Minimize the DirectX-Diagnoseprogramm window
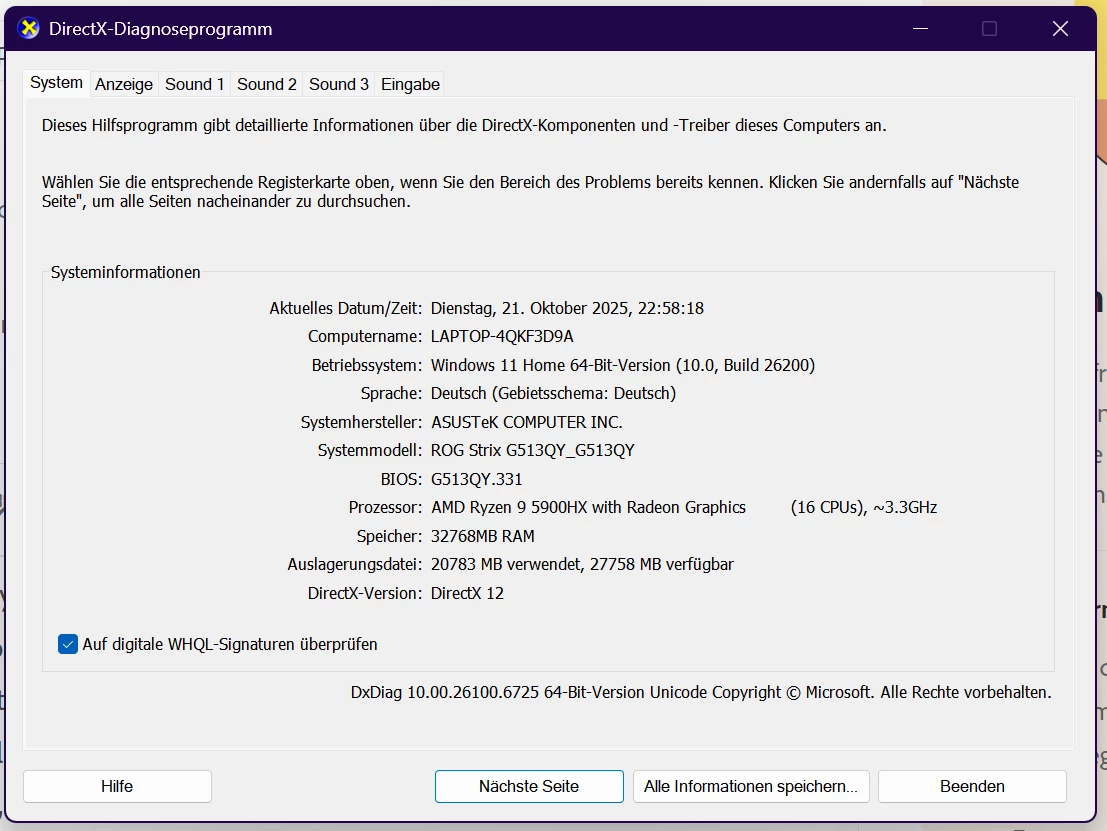 920,29
